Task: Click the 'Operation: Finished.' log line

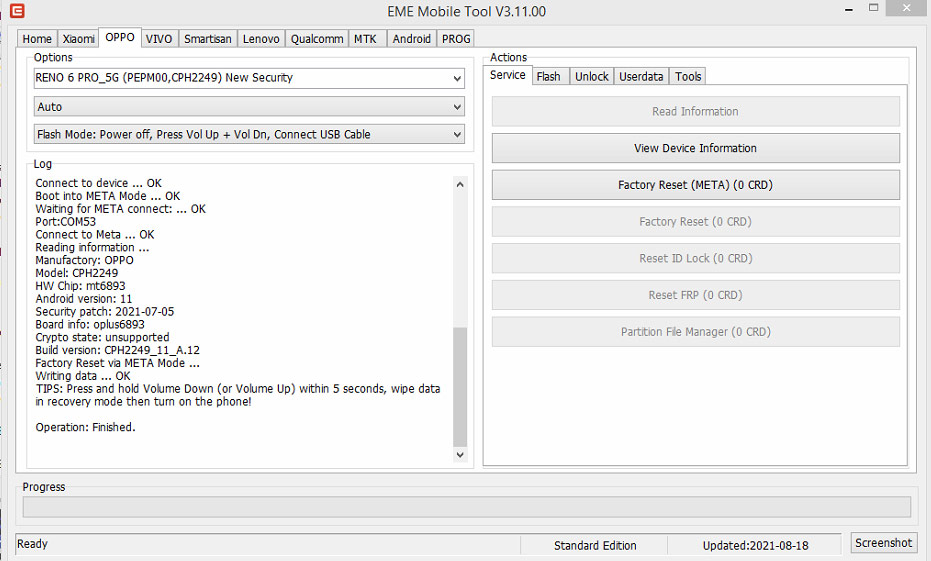Action: (x=86, y=427)
